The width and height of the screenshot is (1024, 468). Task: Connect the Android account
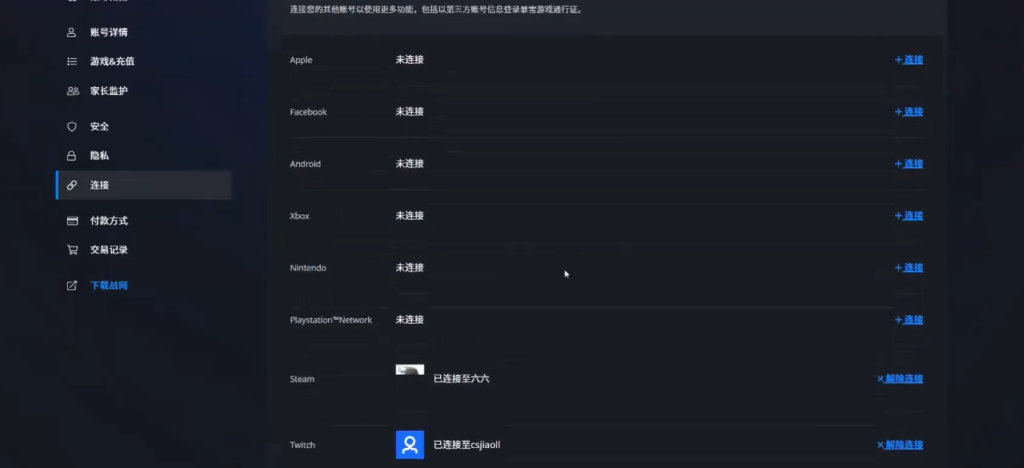909,164
